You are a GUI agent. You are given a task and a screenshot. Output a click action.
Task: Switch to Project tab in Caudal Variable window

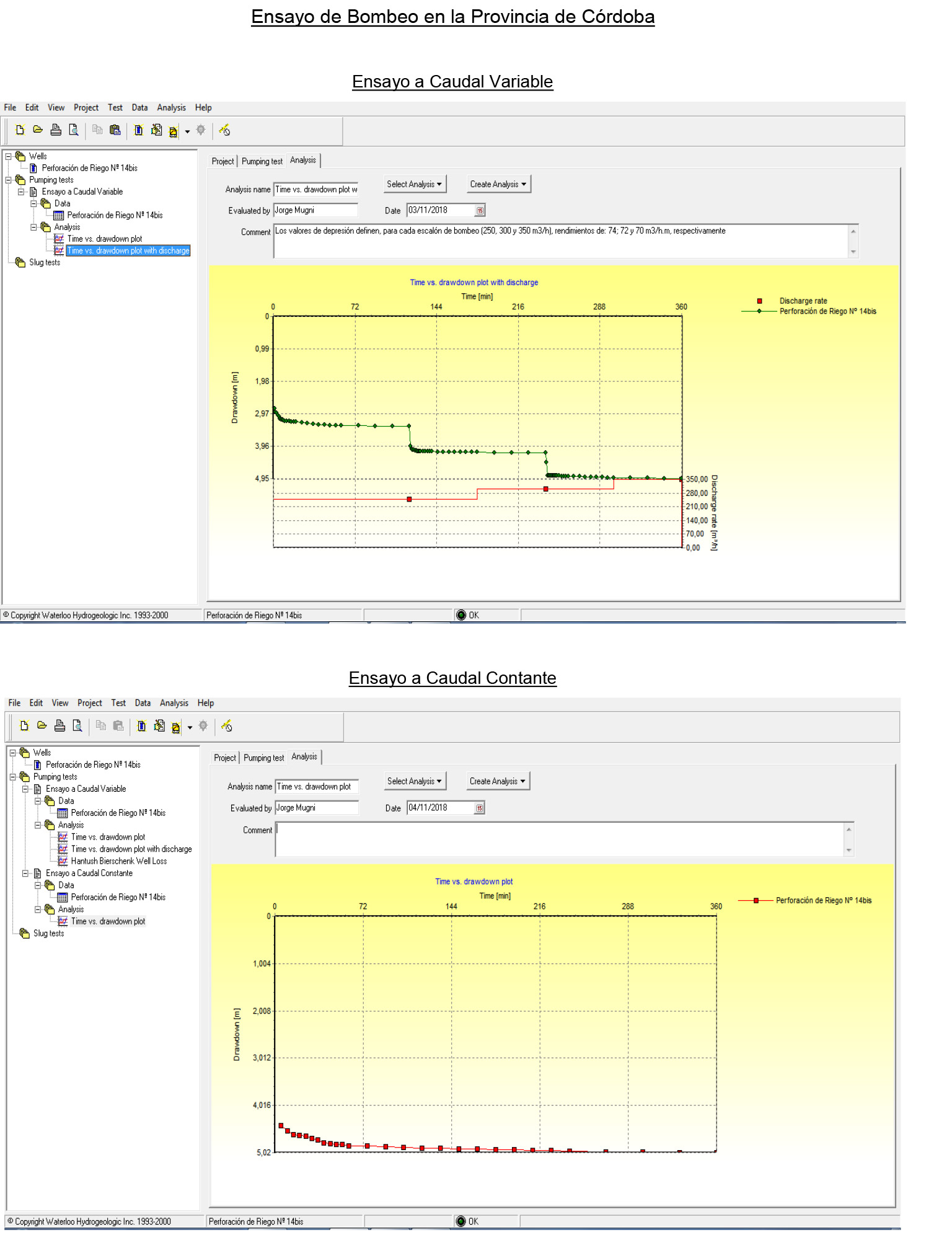[223, 161]
